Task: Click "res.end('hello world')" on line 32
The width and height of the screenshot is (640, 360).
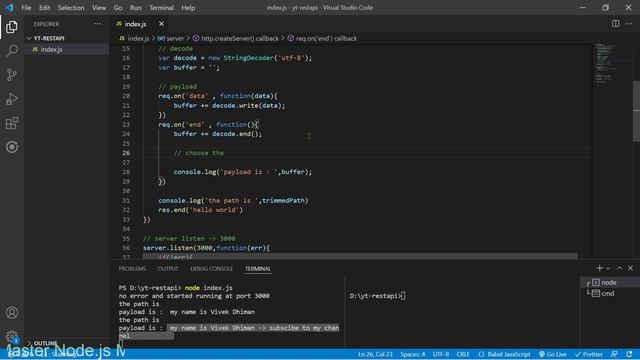Action: click(200, 210)
